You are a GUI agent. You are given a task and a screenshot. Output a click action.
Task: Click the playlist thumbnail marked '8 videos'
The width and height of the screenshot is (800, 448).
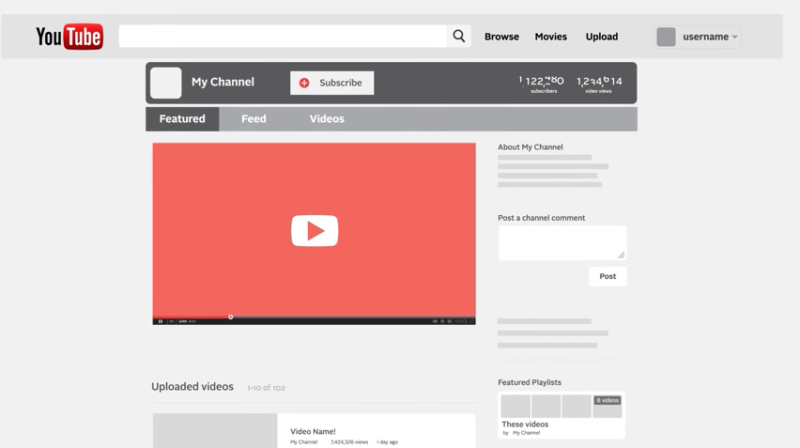(x=607, y=406)
